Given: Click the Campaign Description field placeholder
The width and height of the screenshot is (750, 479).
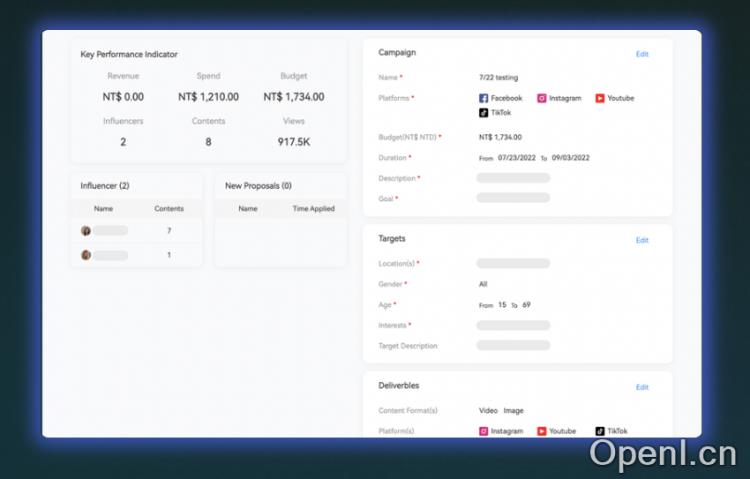Looking at the screenshot, I should [x=513, y=178].
